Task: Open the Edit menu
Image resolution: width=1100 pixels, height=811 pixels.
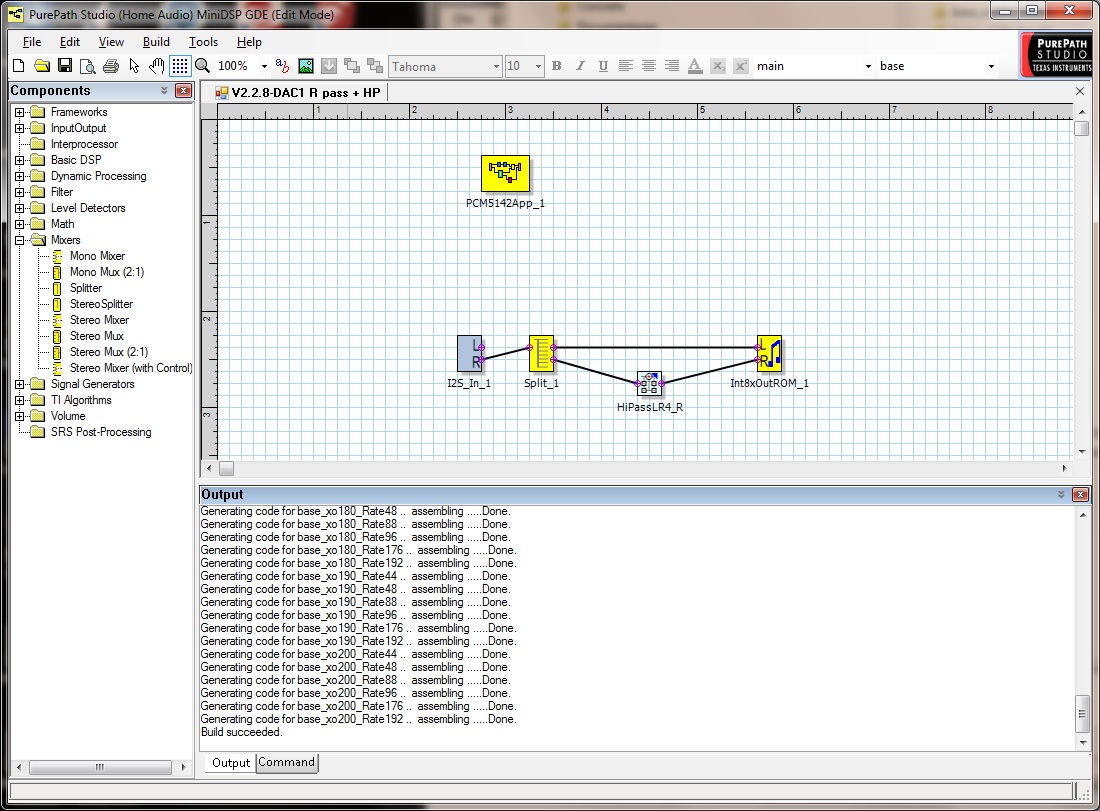Action: click(69, 42)
